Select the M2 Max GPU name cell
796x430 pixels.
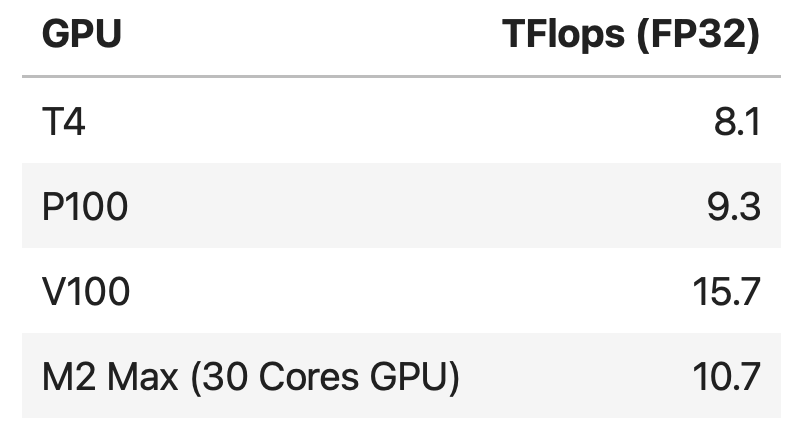coord(250,377)
